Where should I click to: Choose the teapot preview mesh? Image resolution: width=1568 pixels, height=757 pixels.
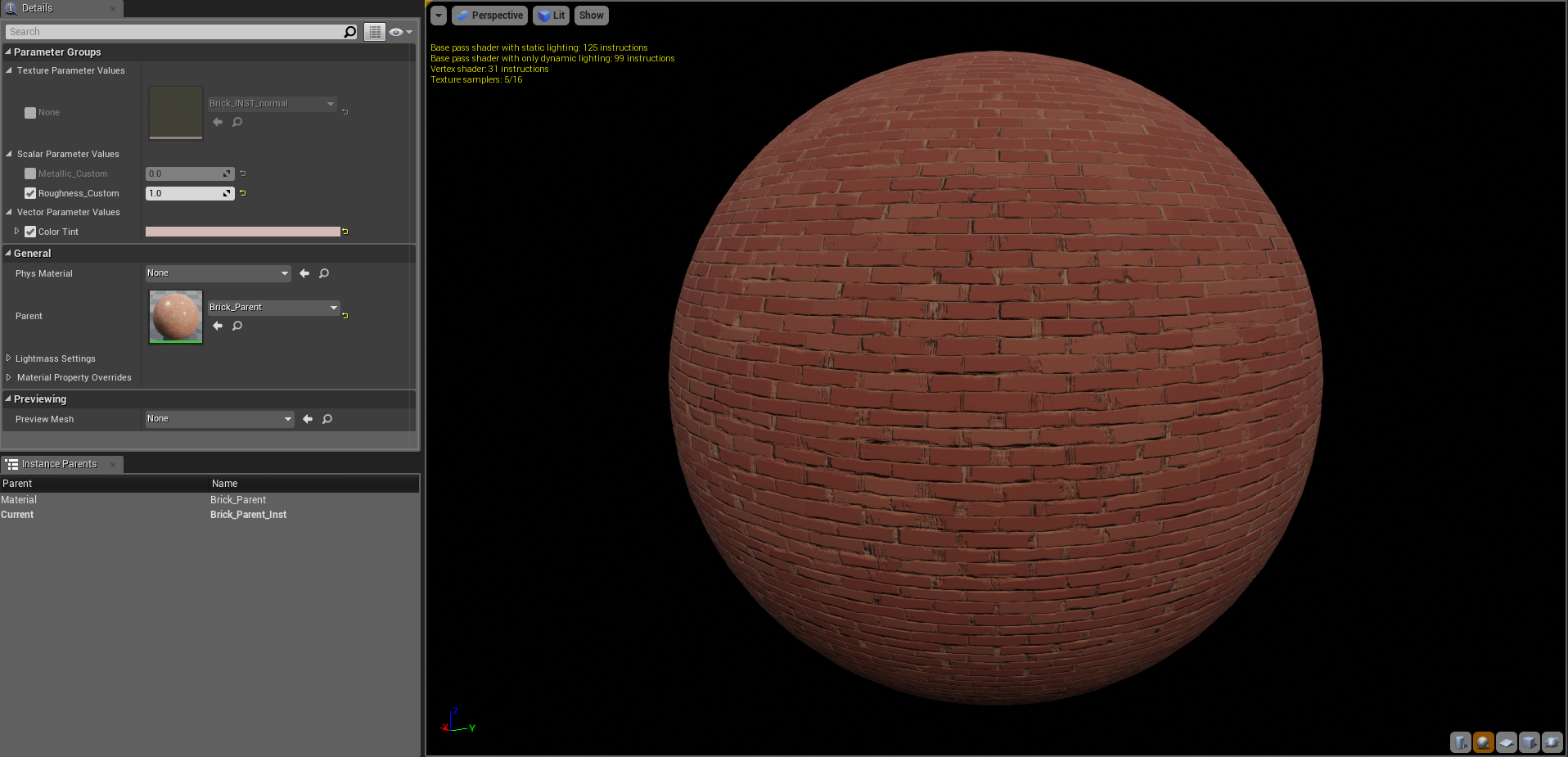(1552, 742)
